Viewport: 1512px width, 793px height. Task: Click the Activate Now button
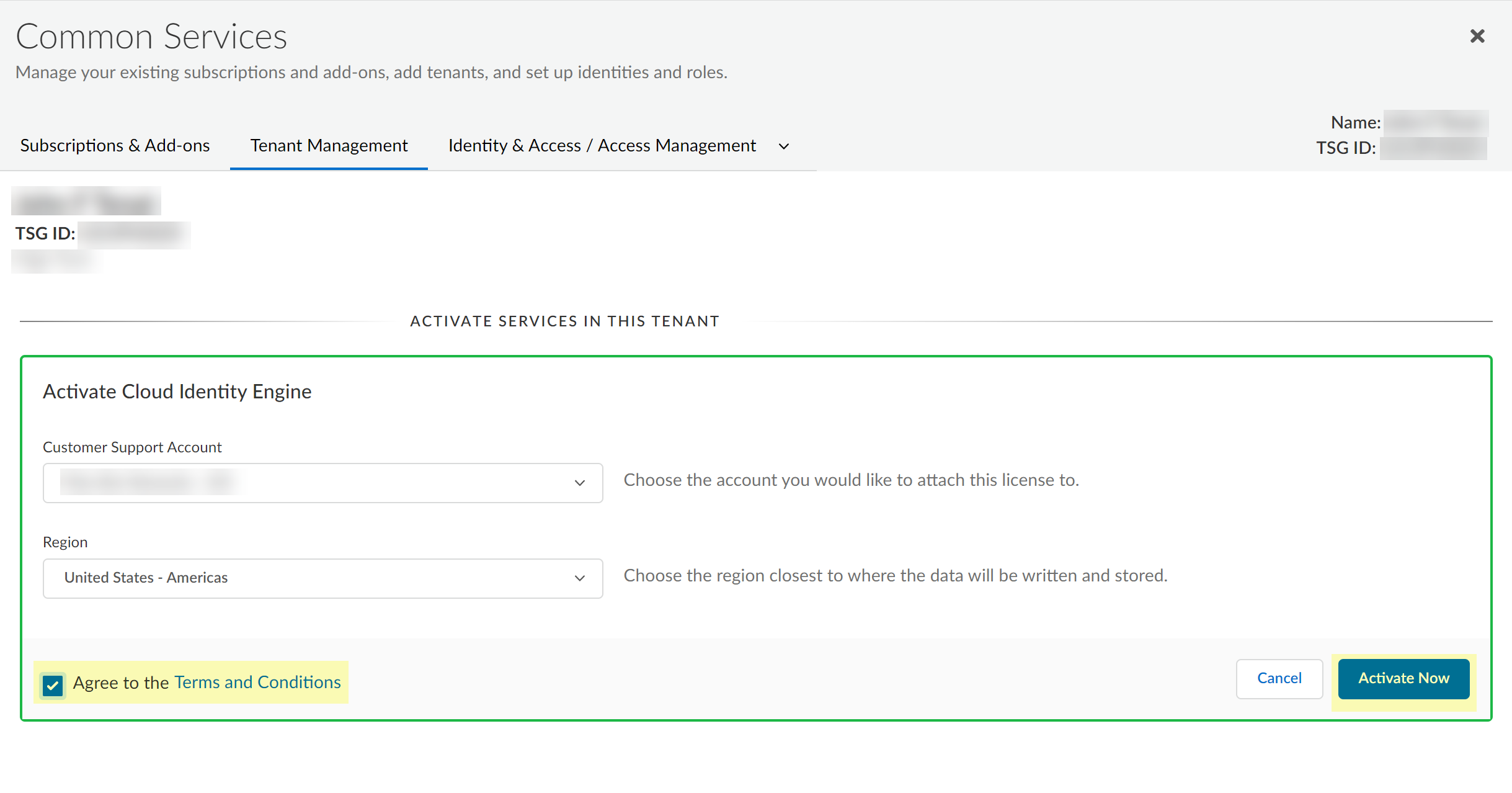point(1403,678)
